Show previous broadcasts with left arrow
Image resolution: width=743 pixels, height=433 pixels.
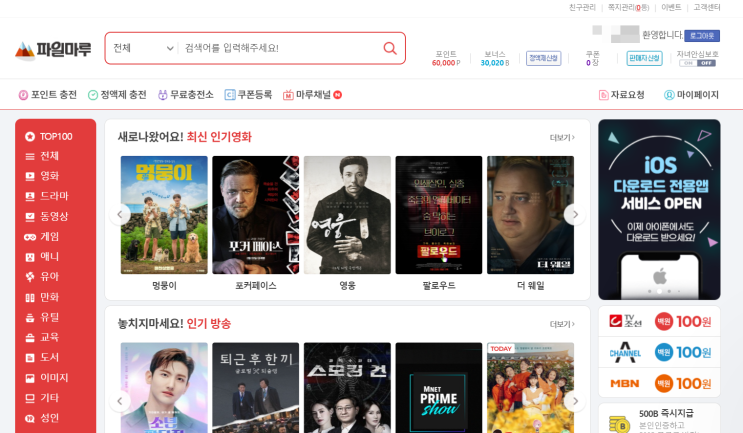point(119,401)
